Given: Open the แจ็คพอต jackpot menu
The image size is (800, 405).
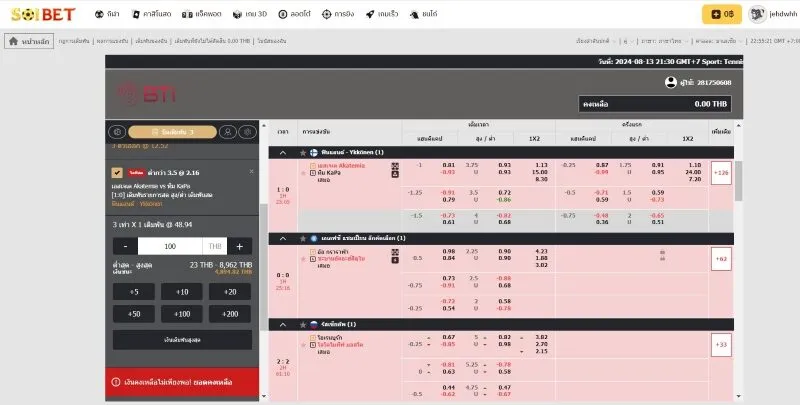Looking at the screenshot, I should (x=202, y=14).
